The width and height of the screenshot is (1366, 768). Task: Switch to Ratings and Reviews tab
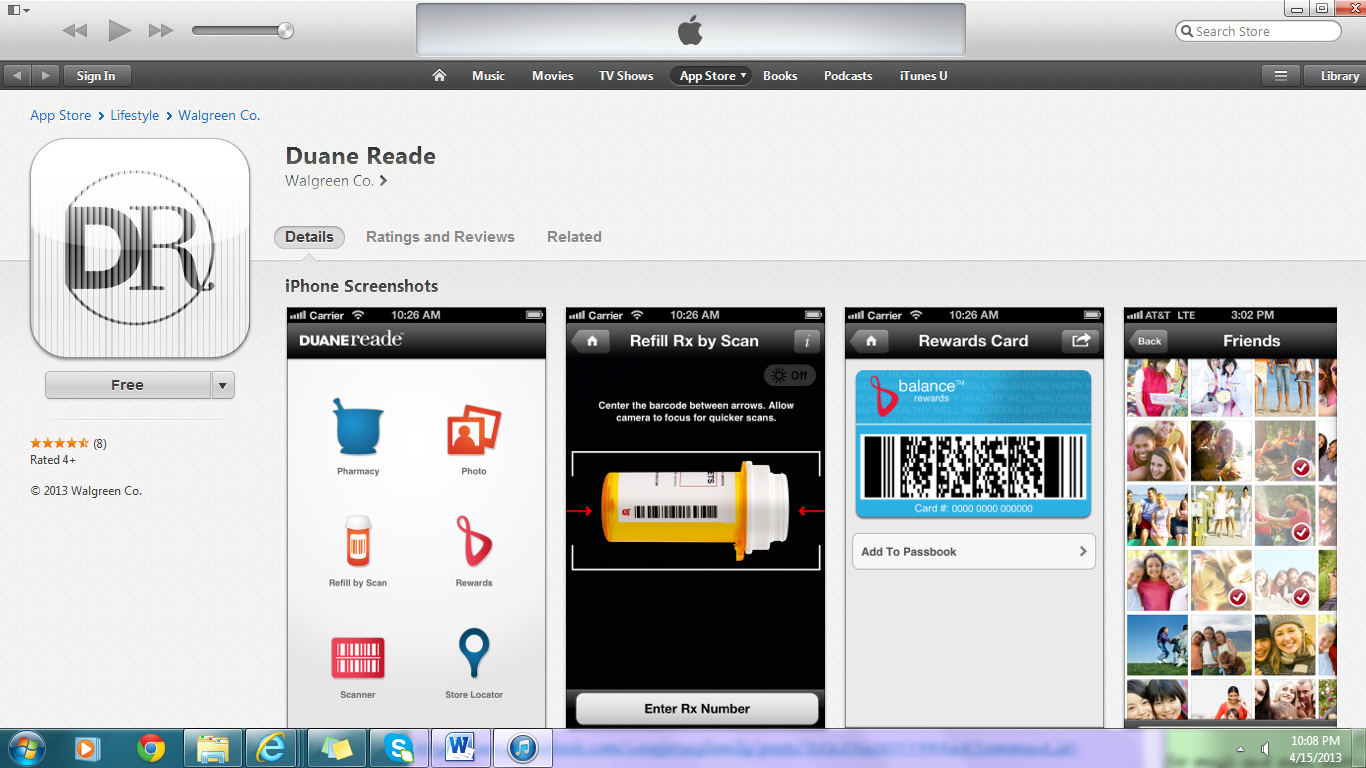[x=440, y=237]
